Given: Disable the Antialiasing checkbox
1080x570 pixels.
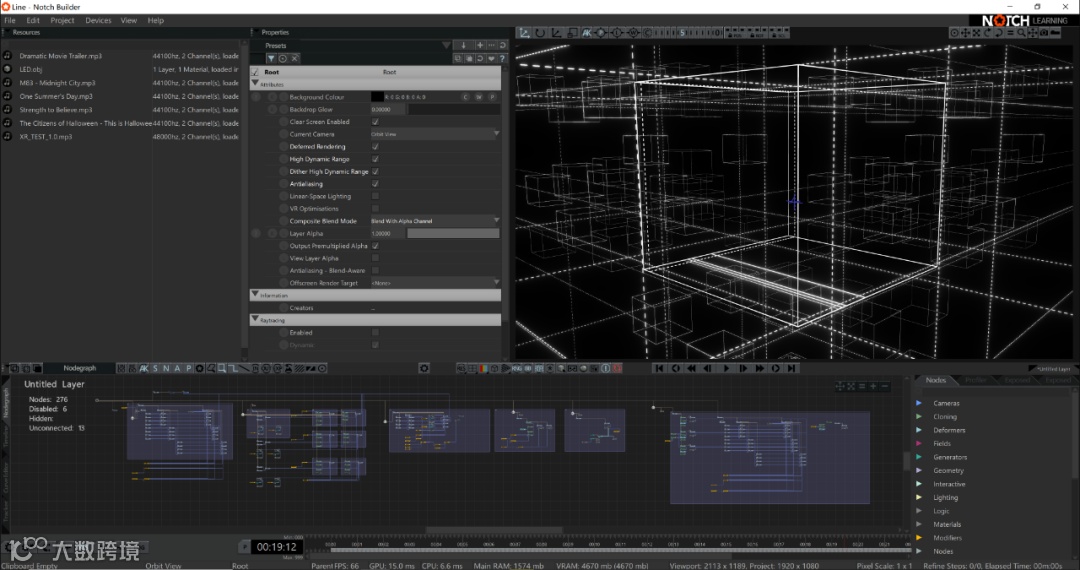Looking at the screenshot, I should coord(375,184).
